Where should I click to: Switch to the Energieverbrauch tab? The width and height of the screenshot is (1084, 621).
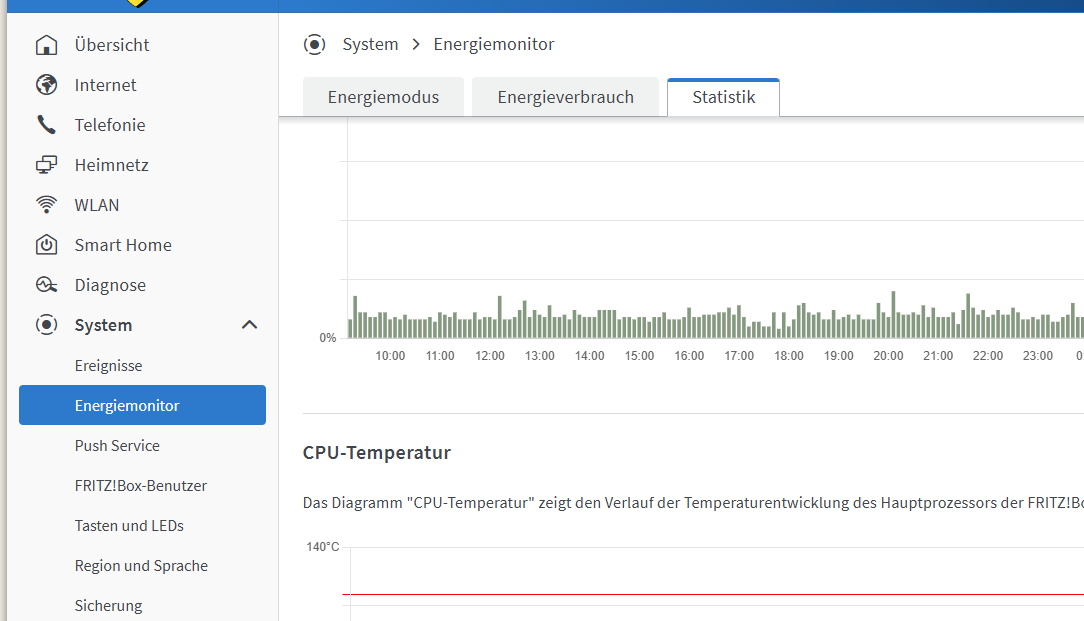pos(566,97)
